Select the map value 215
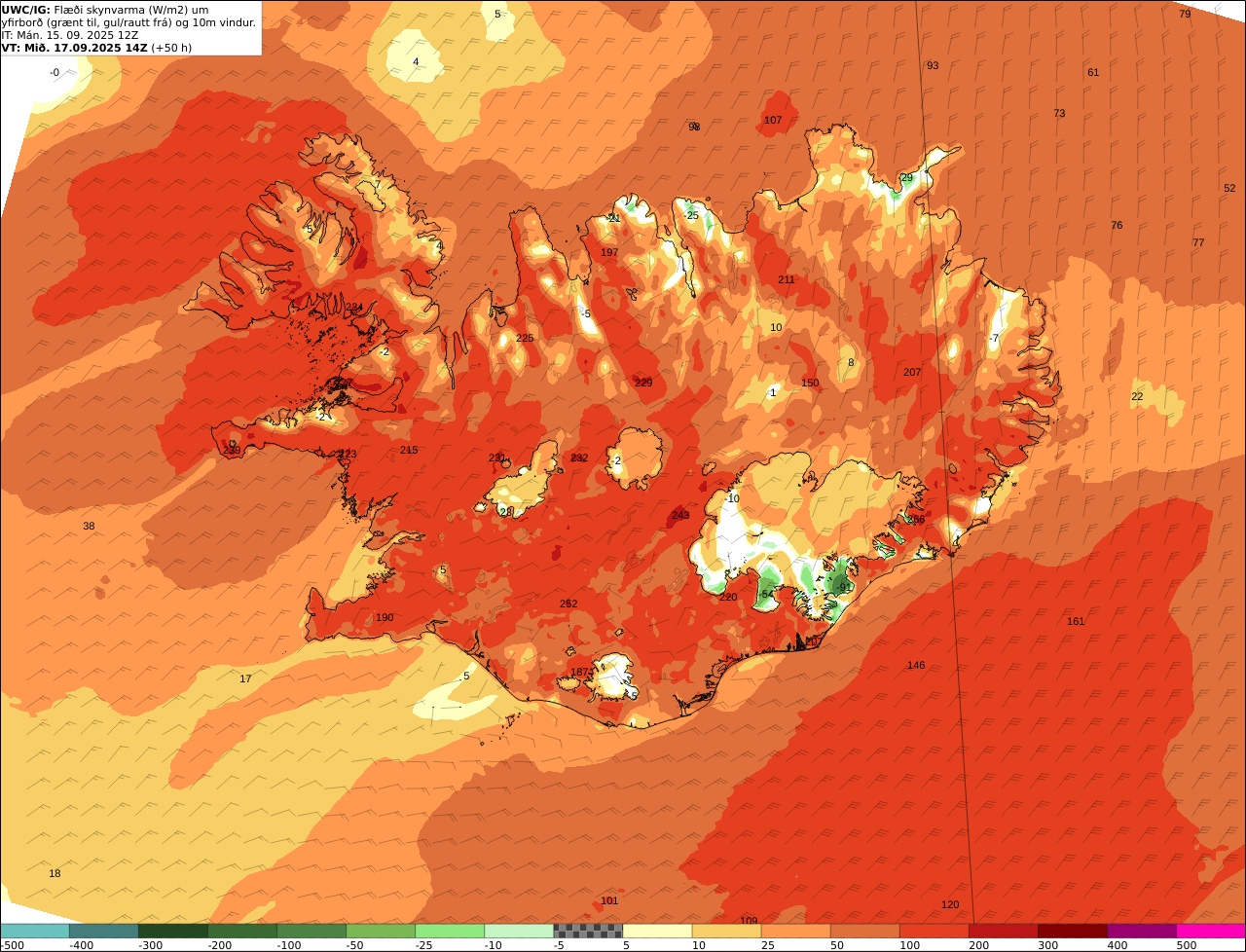This screenshot has height=952, width=1246. click(x=409, y=451)
